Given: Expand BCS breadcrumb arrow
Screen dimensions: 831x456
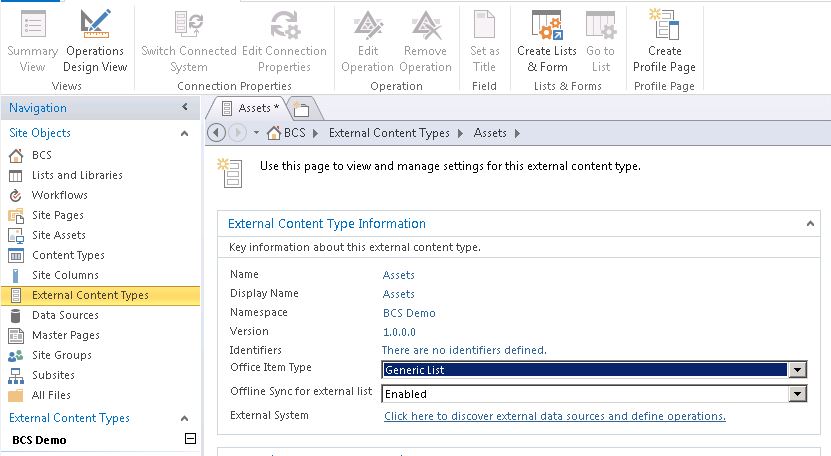Looking at the screenshot, I should point(315,133).
